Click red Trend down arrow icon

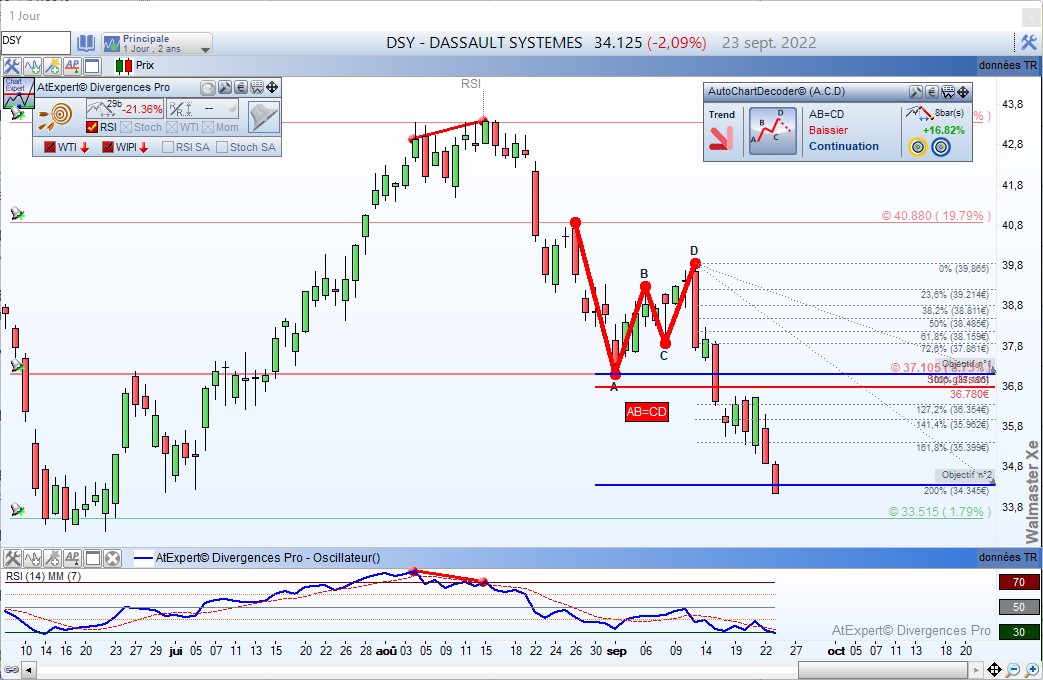coord(721,138)
